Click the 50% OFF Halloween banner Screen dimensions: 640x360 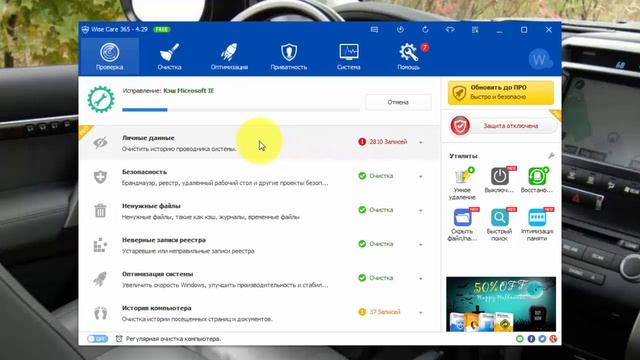501,304
